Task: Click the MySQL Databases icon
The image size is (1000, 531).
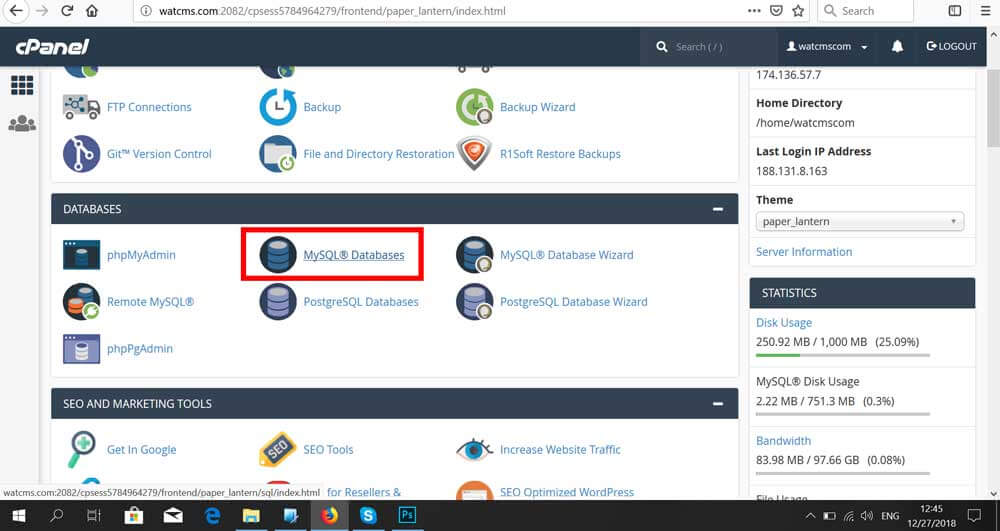Action: click(x=278, y=255)
